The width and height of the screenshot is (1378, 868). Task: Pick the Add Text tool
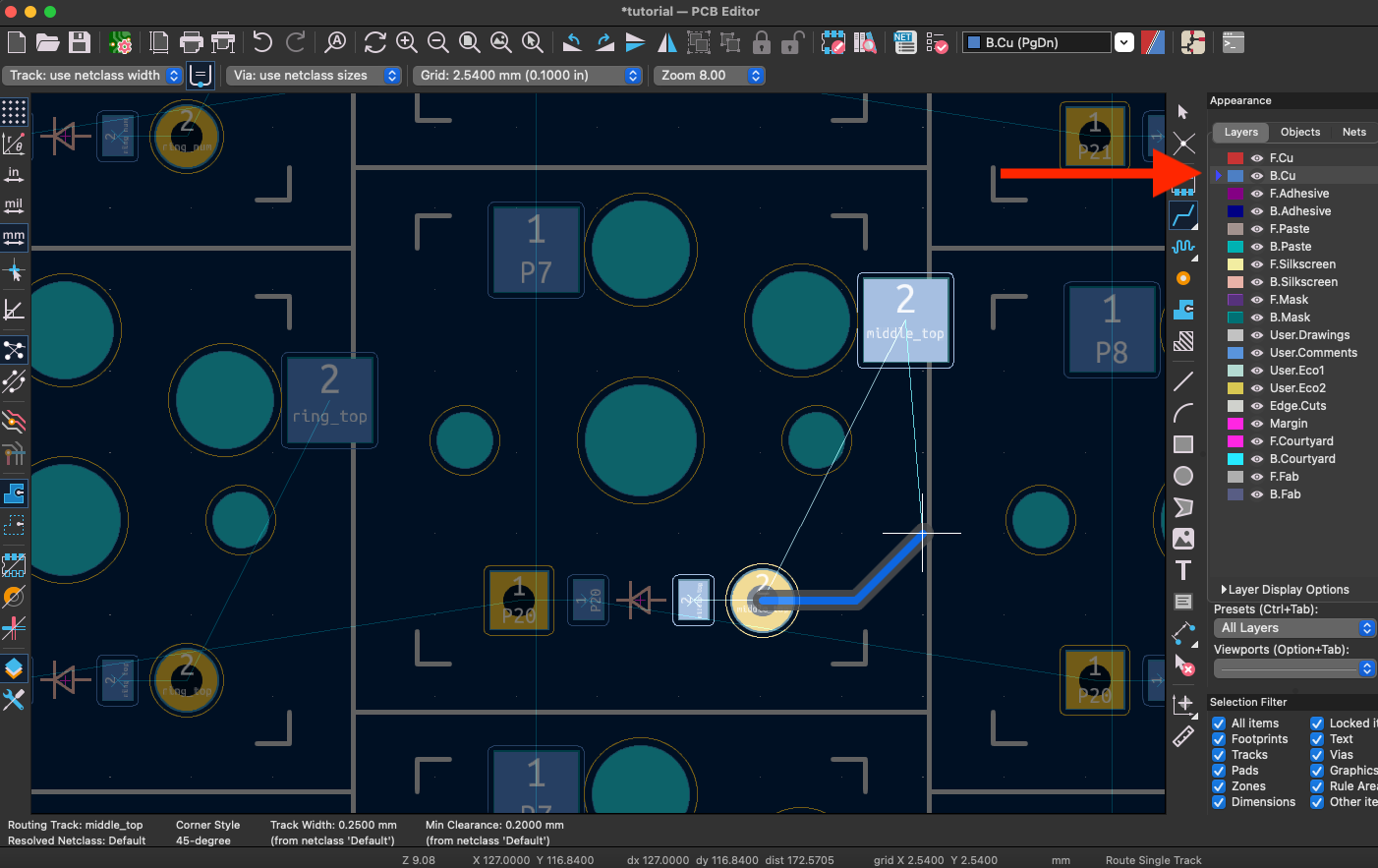(x=1183, y=570)
